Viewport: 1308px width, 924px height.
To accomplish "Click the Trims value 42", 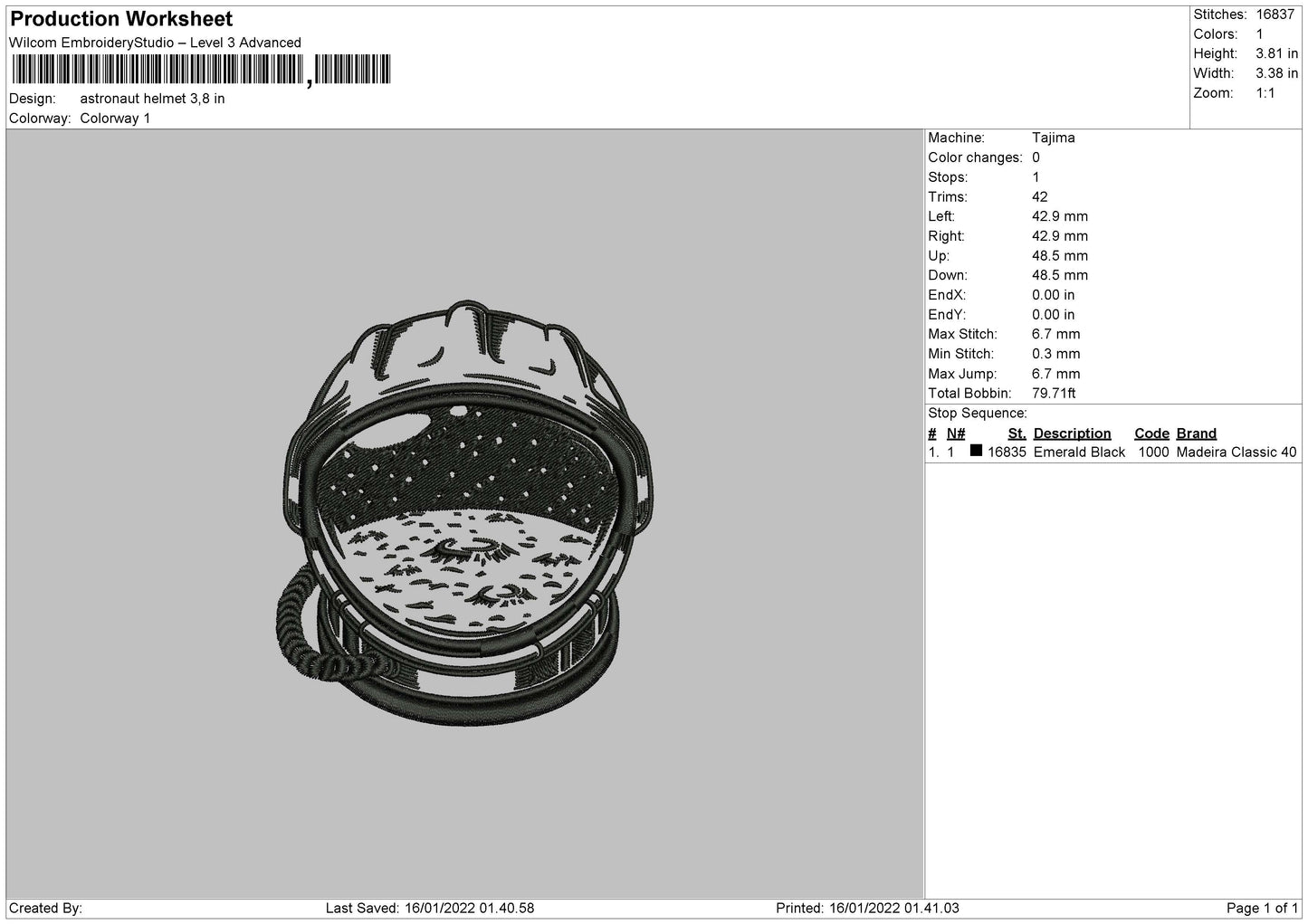I will tap(1039, 197).
